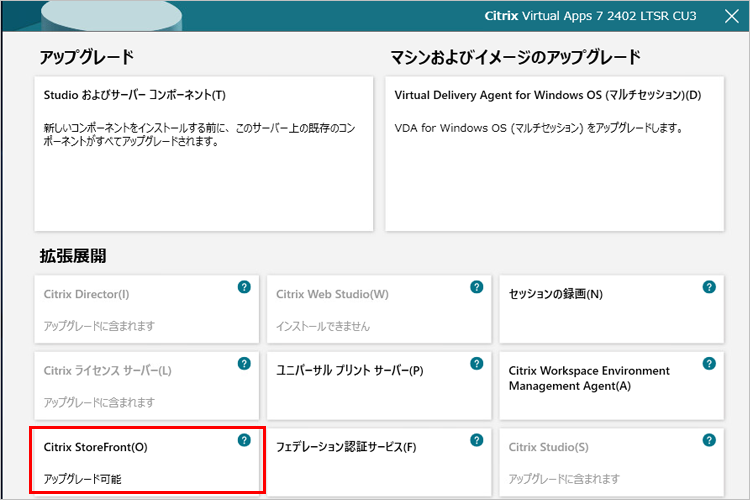Select Studio およびサーバー コンポーネント upgrade option

[204, 152]
